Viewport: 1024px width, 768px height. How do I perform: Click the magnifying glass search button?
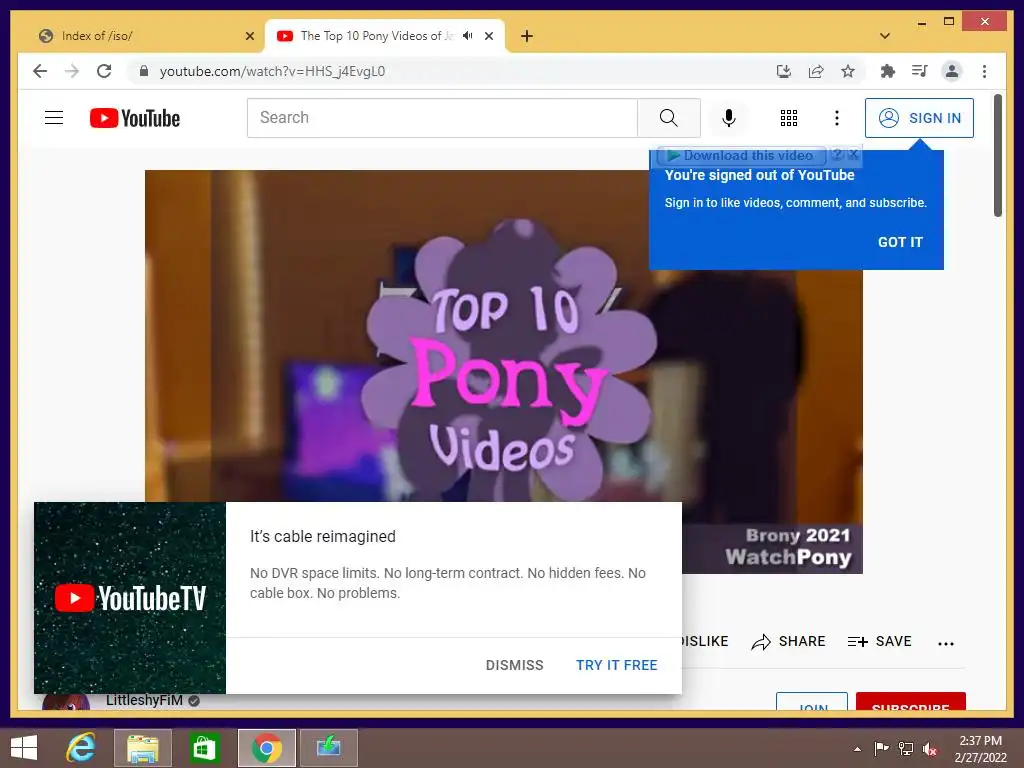tap(669, 118)
